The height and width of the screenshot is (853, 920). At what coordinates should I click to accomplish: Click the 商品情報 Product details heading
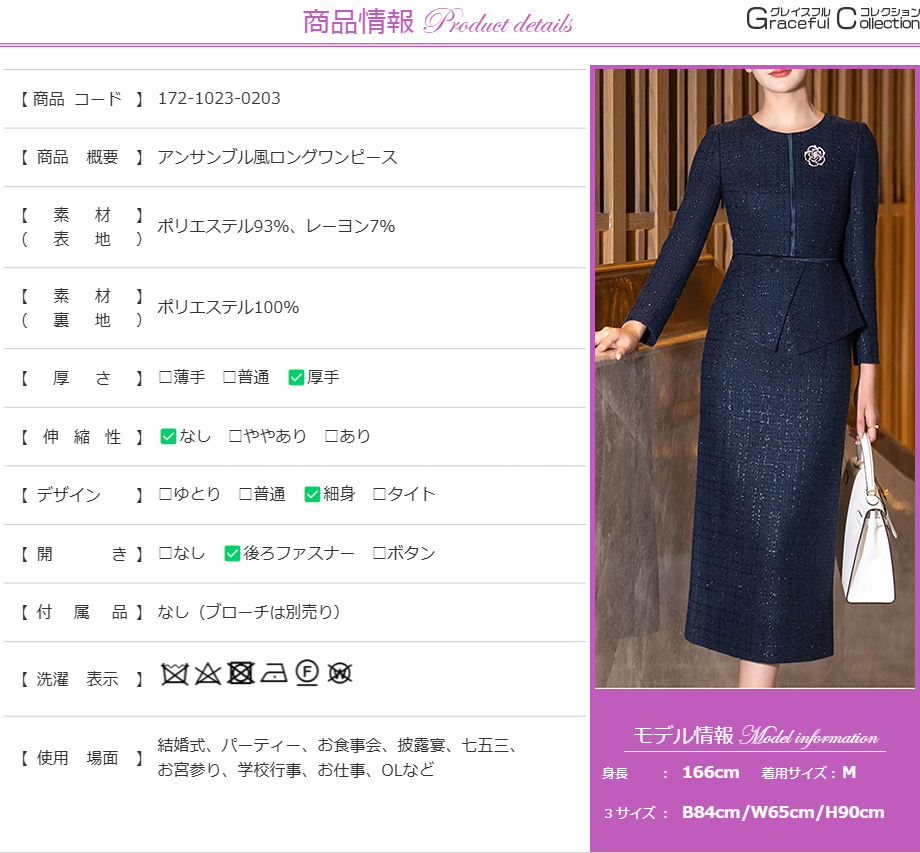[x=438, y=23]
